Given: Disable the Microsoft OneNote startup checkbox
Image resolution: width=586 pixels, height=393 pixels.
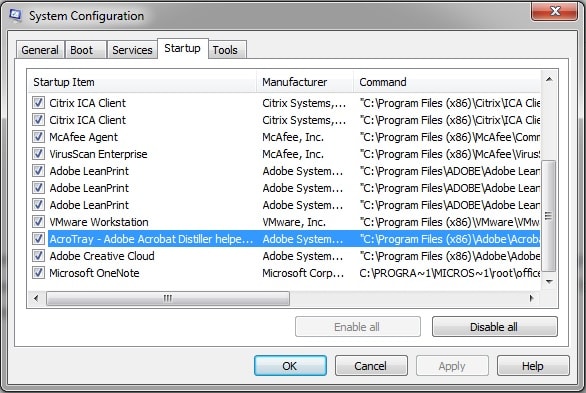Looking at the screenshot, I should point(38,272).
